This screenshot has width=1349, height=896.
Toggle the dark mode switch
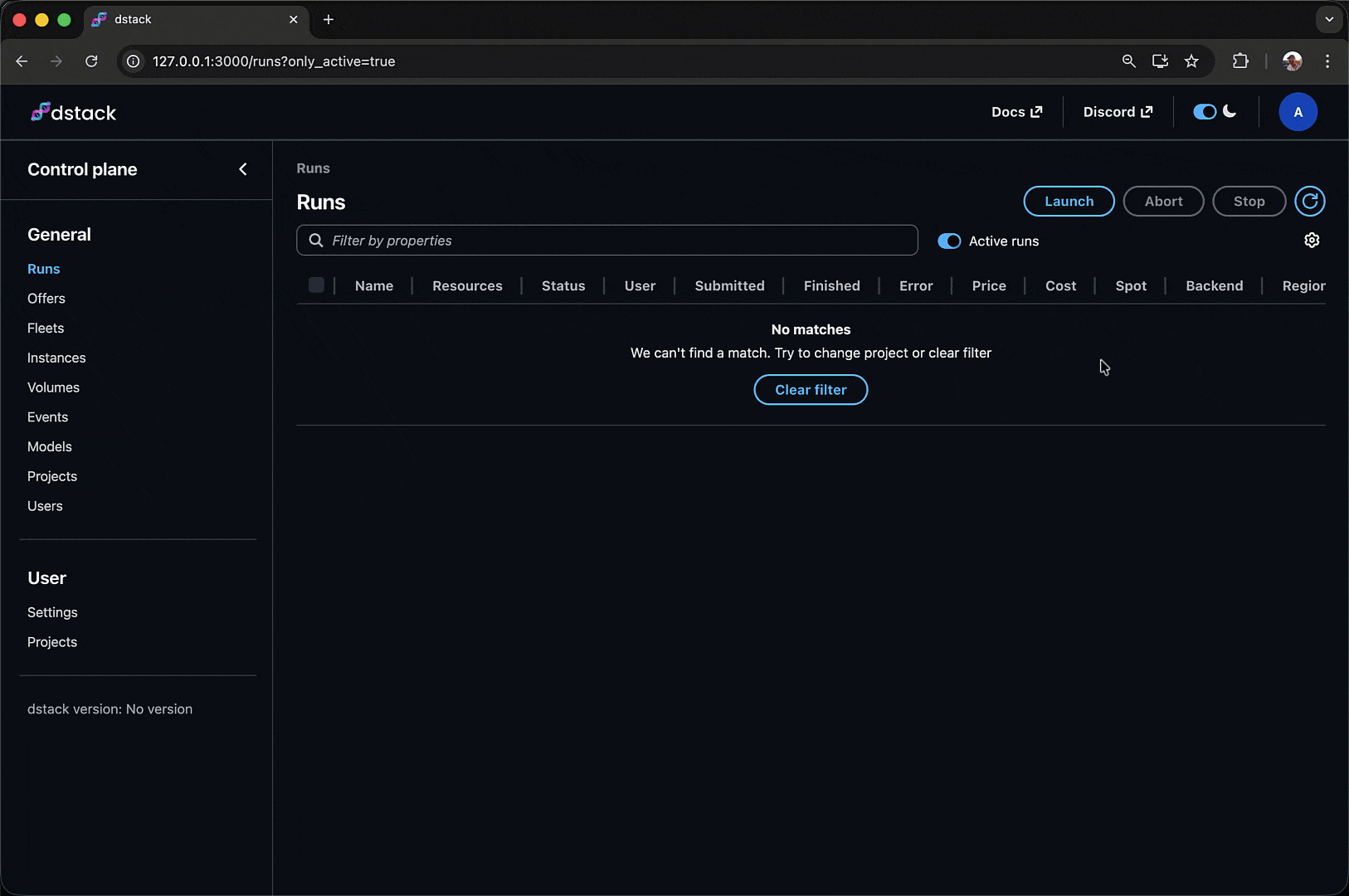point(1205,112)
